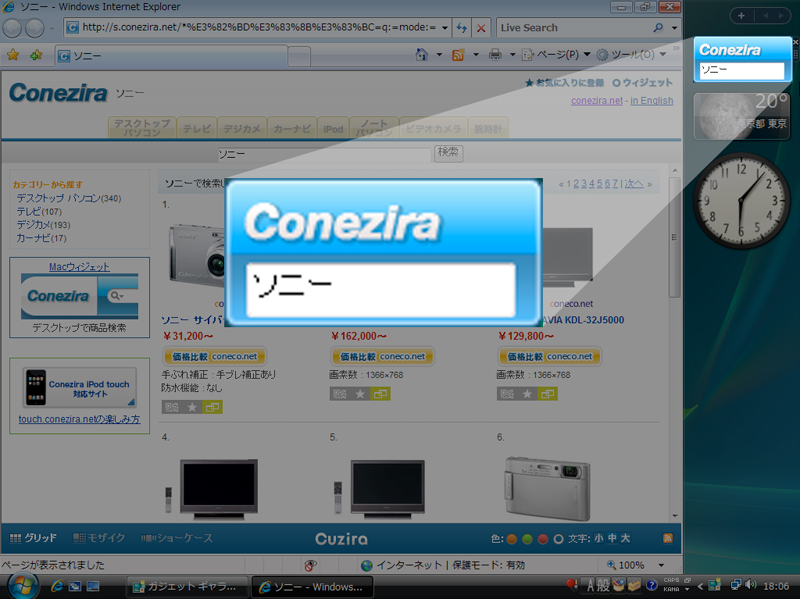
Task: Click デジカメ(193) category link
Action: click(x=43, y=224)
